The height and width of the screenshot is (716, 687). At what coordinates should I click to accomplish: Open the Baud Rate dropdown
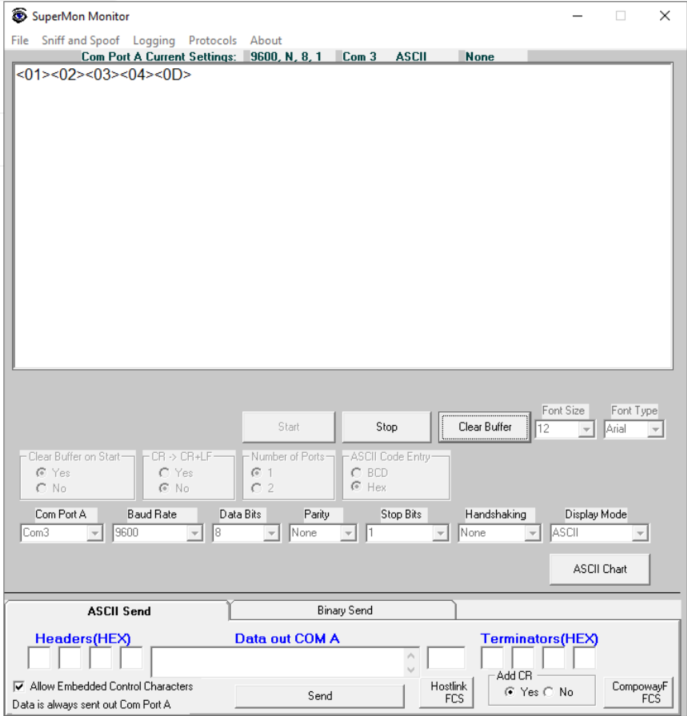195,533
